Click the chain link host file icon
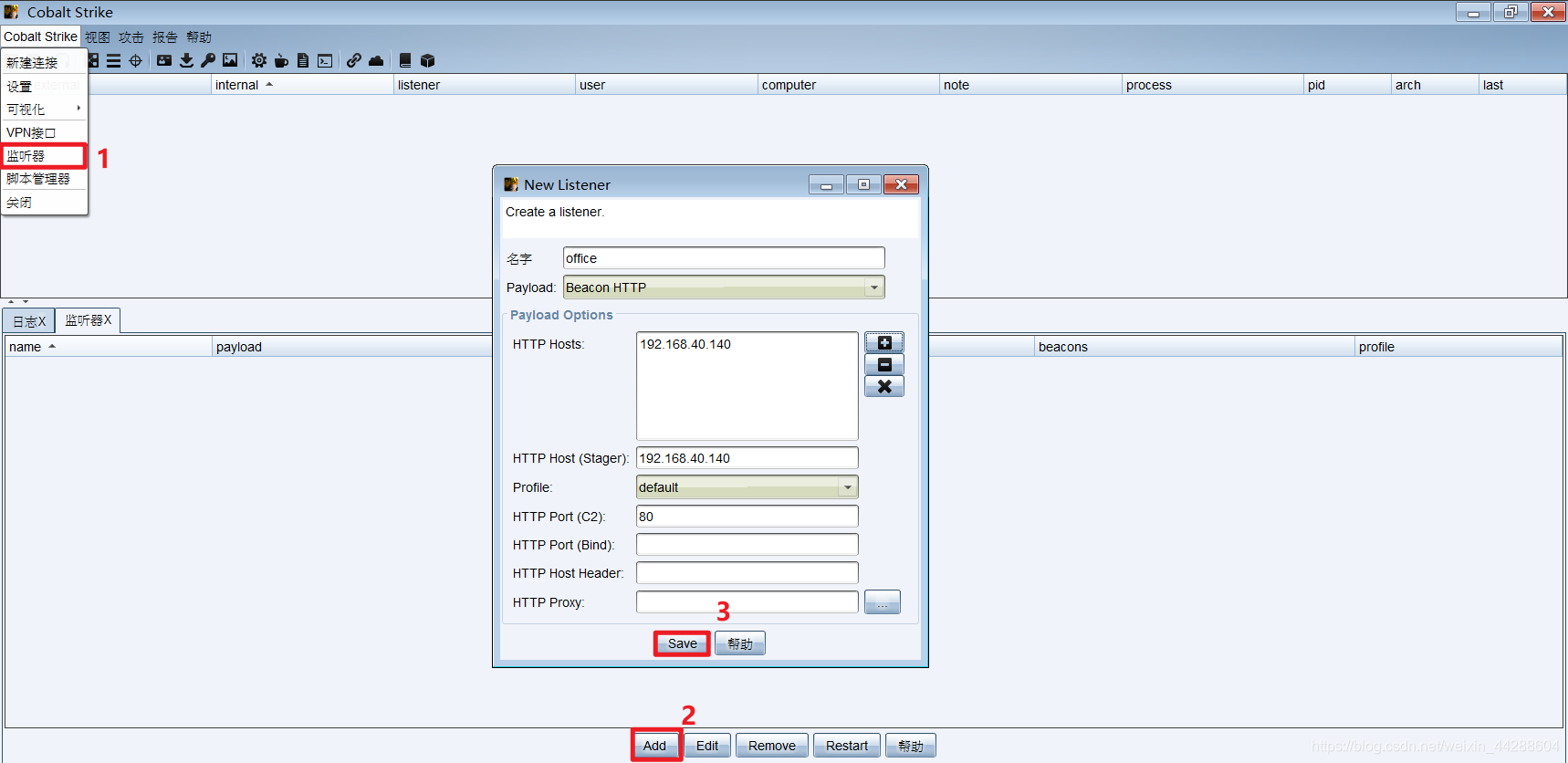Image resolution: width=1568 pixels, height=763 pixels. coord(354,61)
